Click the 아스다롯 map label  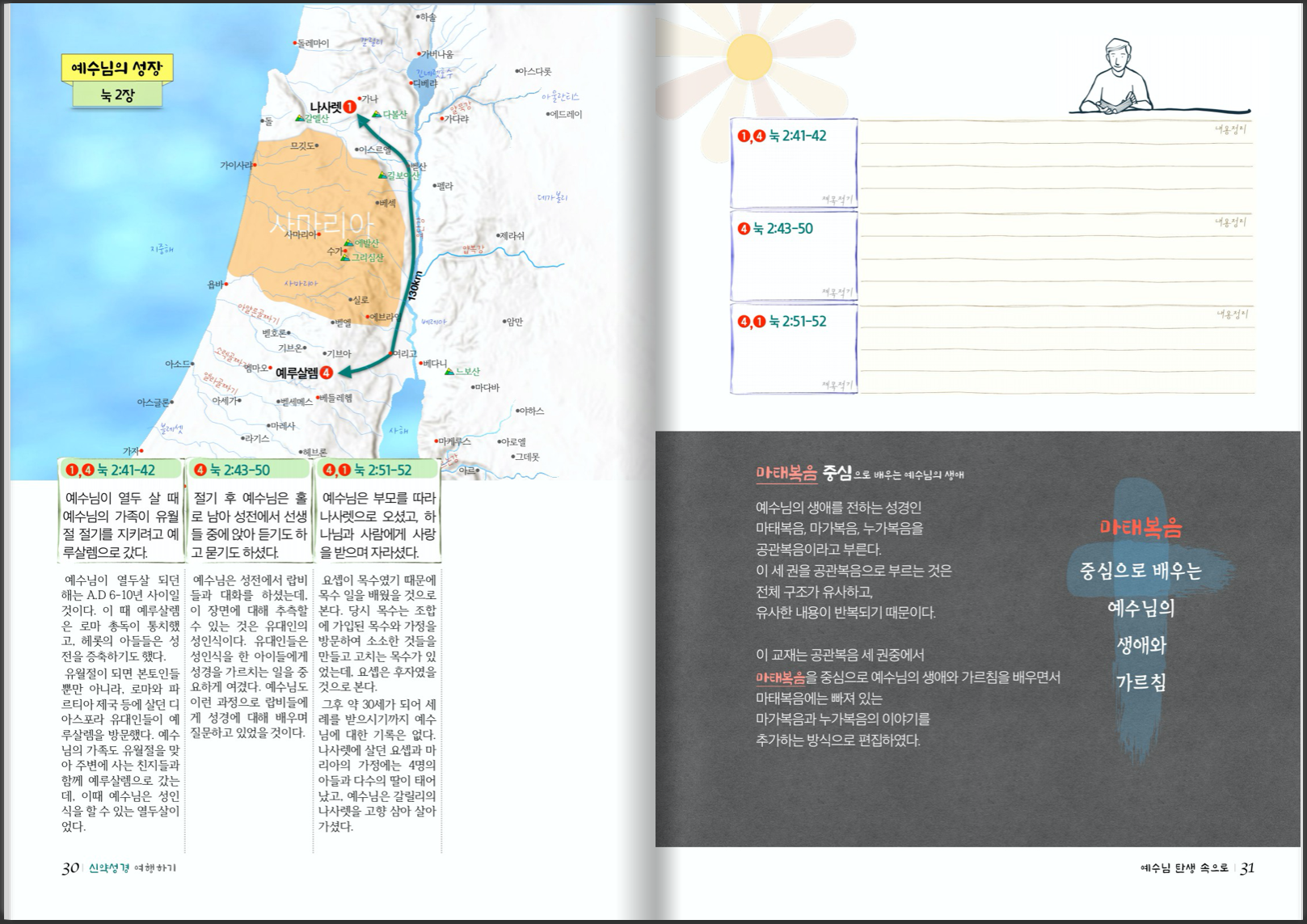point(535,71)
